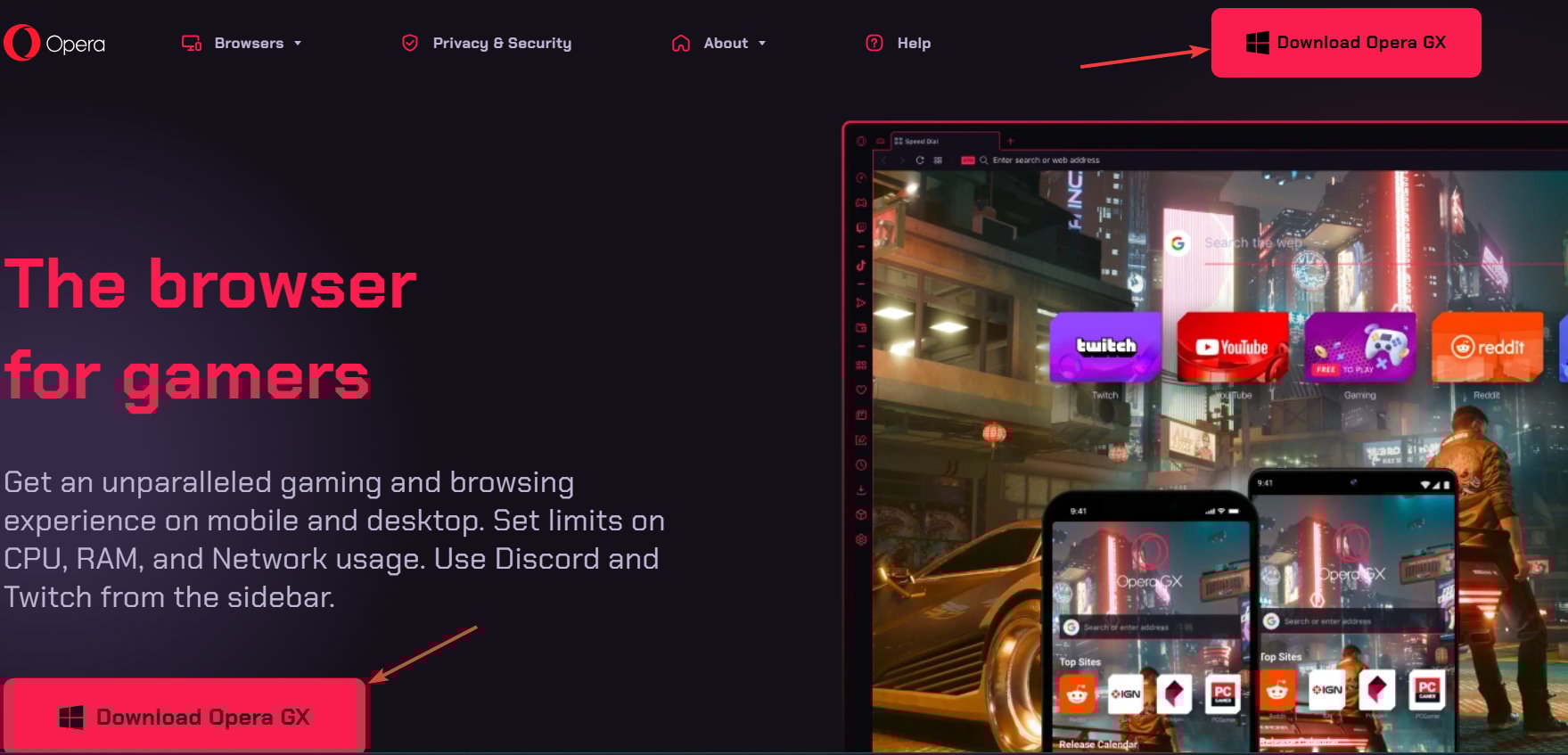This screenshot has height=755, width=1568.
Task: Click the cube extensions icon in preview sidebar
Action: point(861,514)
